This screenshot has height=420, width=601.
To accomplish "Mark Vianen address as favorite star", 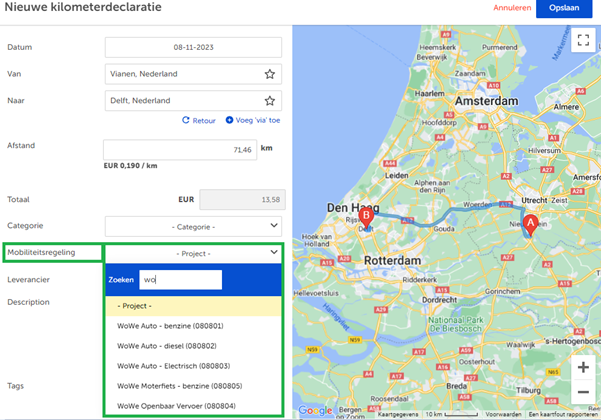I will point(270,74).
